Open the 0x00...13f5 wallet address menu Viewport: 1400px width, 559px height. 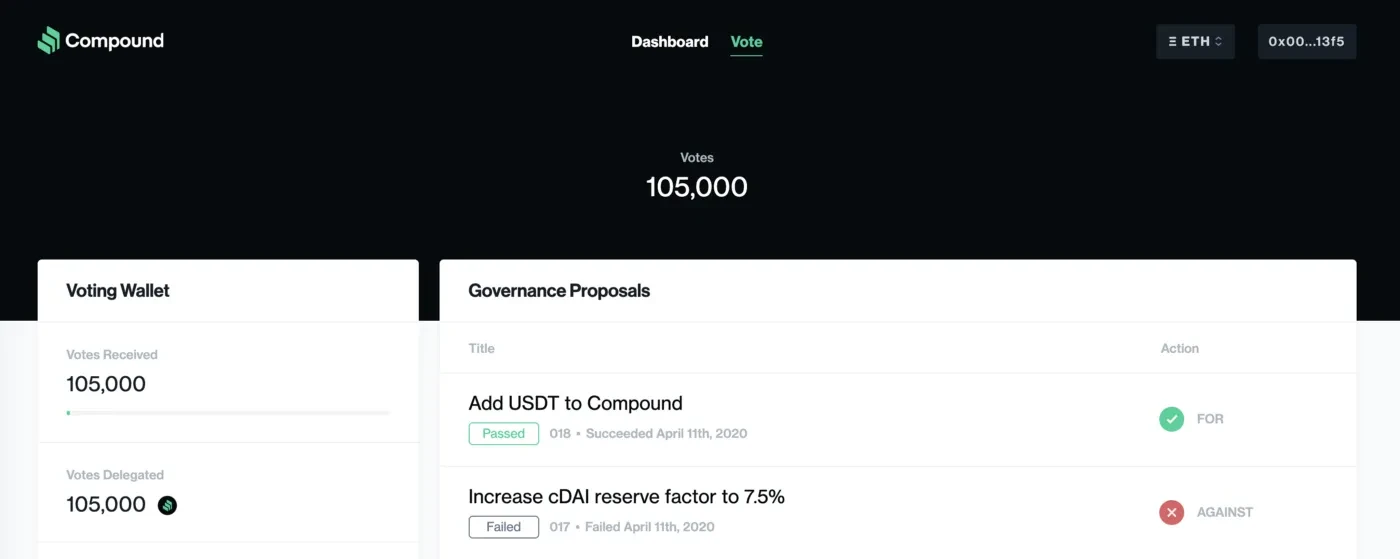point(1306,42)
